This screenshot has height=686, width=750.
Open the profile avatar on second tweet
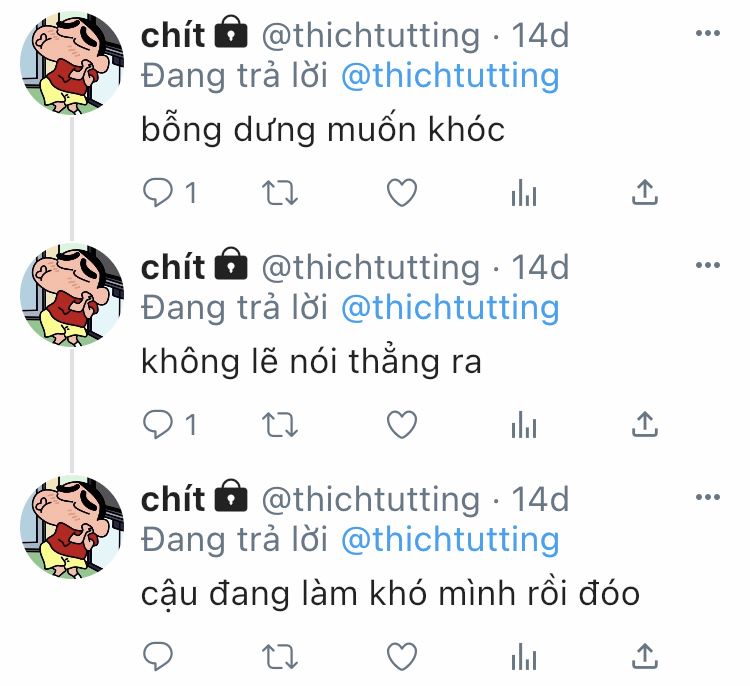click(x=72, y=295)
